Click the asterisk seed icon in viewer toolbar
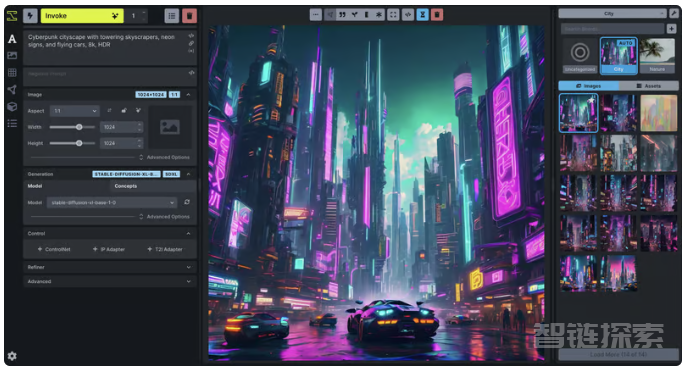684x368 pixels. [x=379, y=15]
